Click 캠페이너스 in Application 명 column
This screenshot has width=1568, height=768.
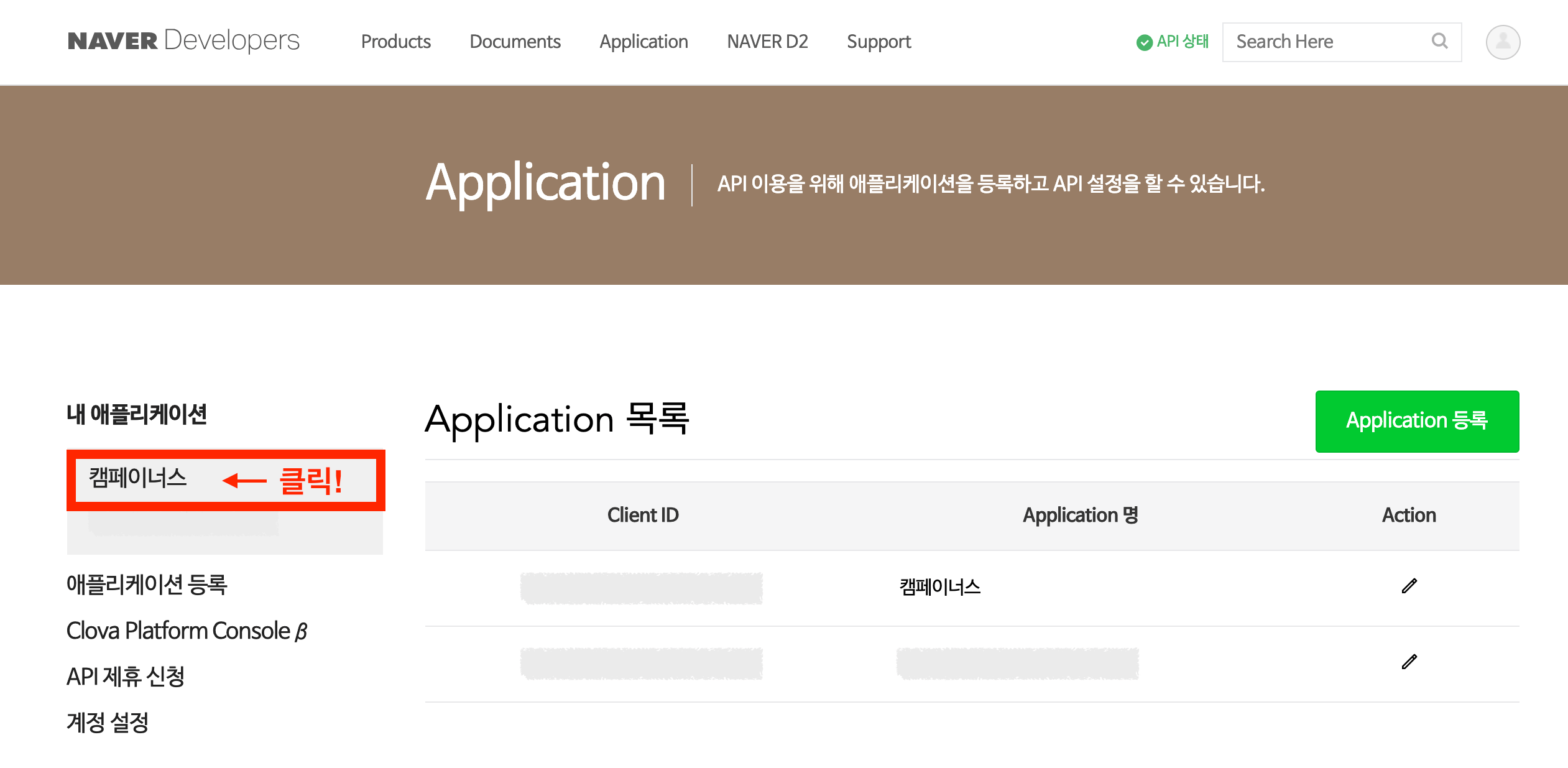tap(939, 587)
